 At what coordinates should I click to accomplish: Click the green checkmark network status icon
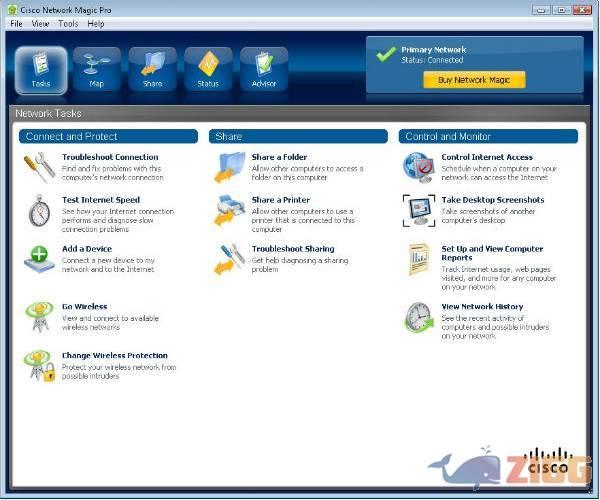pyautogui.click(x=386, y=55)
